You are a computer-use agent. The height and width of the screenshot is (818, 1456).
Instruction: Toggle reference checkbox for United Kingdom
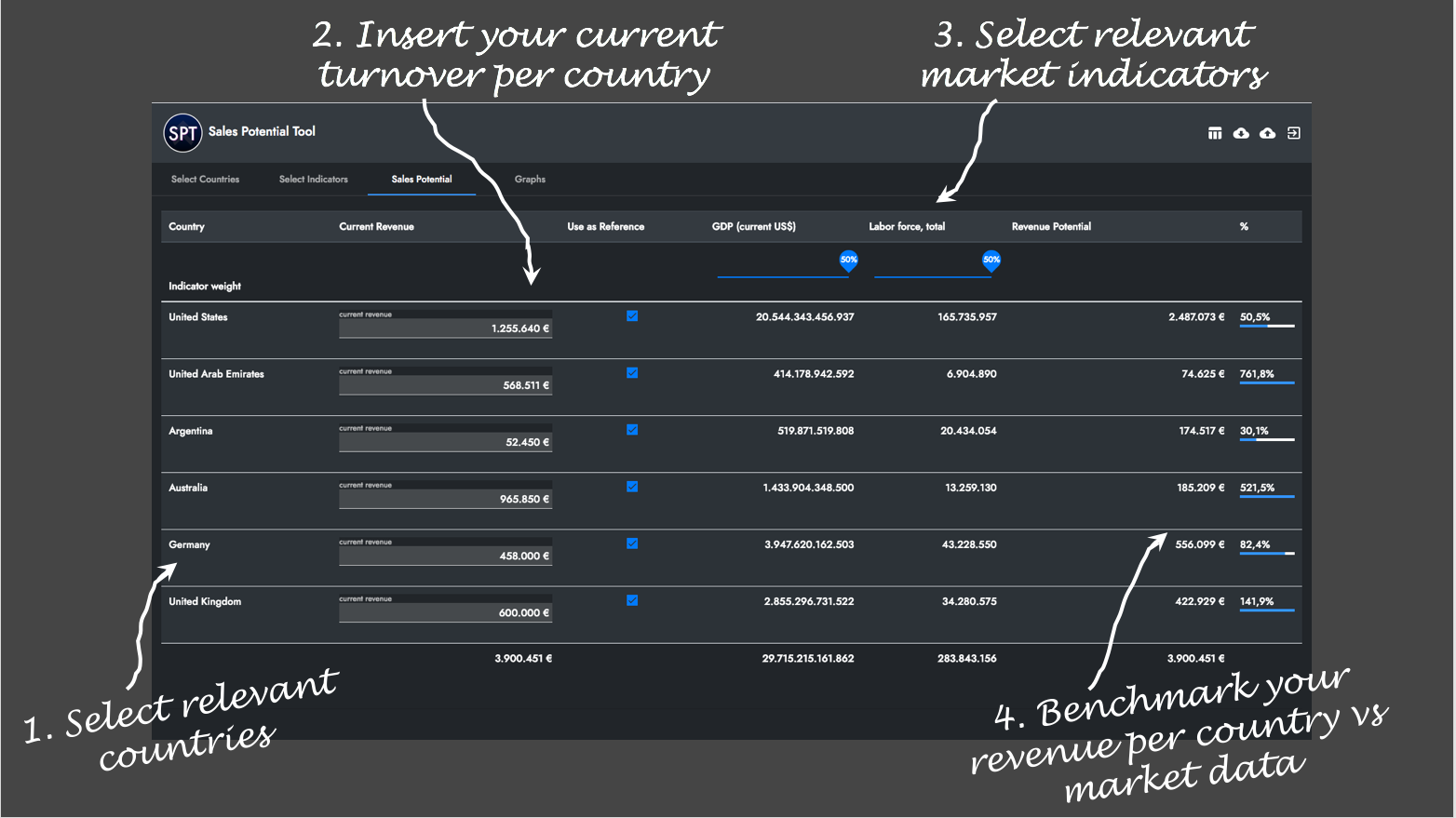632,600
